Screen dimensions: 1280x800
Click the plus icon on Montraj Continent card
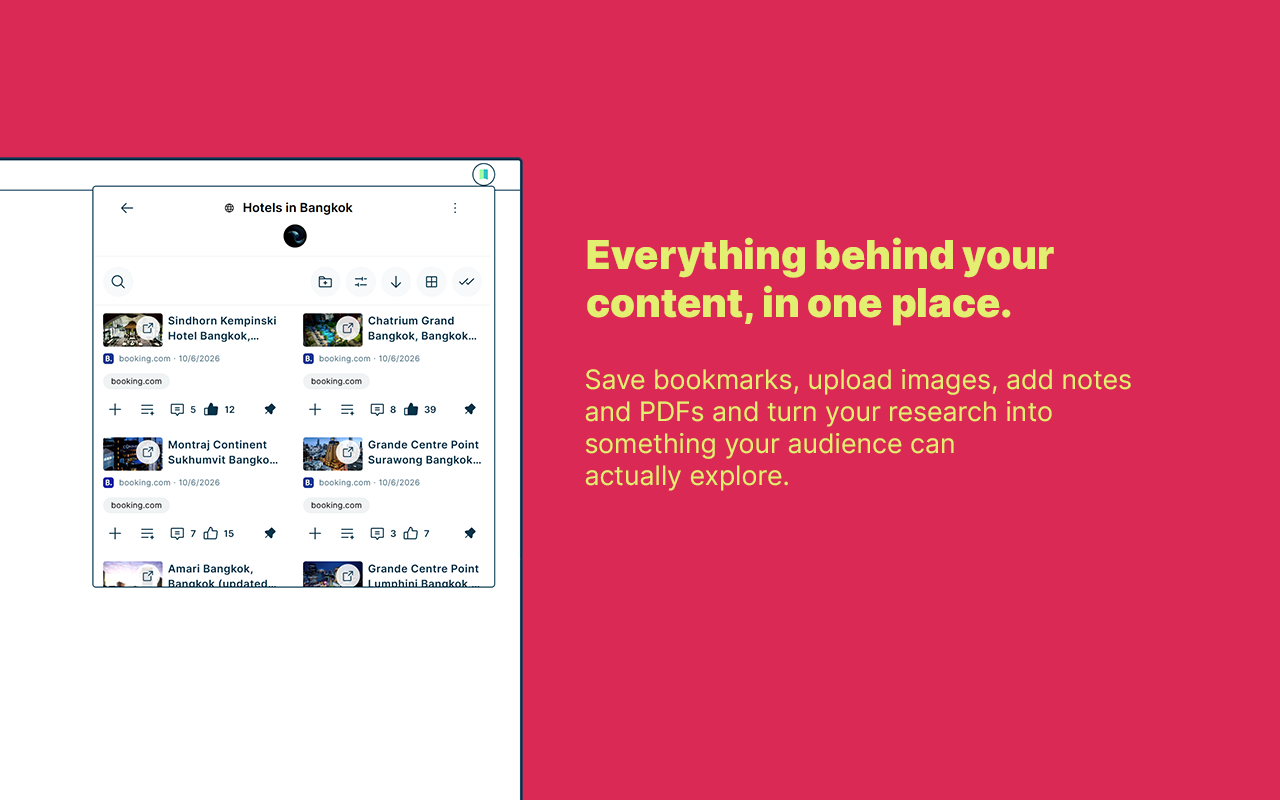(x=115, y=533)
